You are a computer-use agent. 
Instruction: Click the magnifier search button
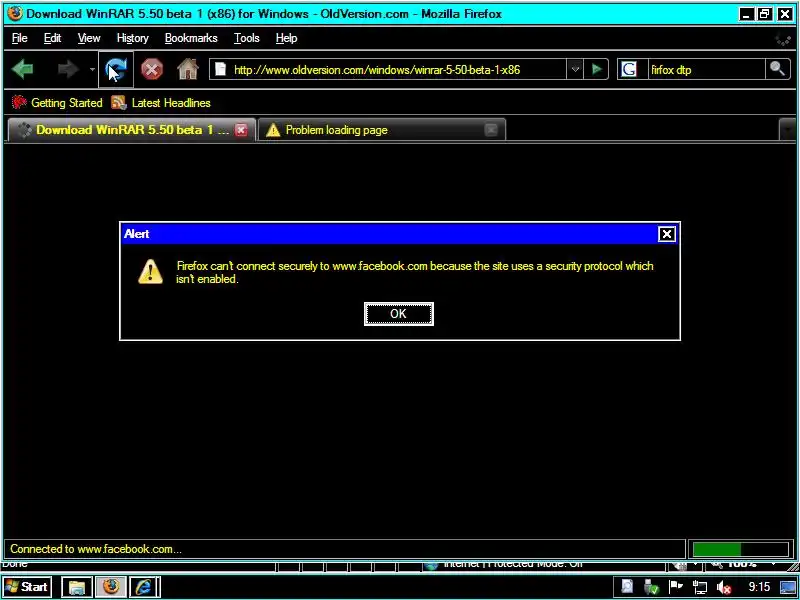[x=778, y=69]
